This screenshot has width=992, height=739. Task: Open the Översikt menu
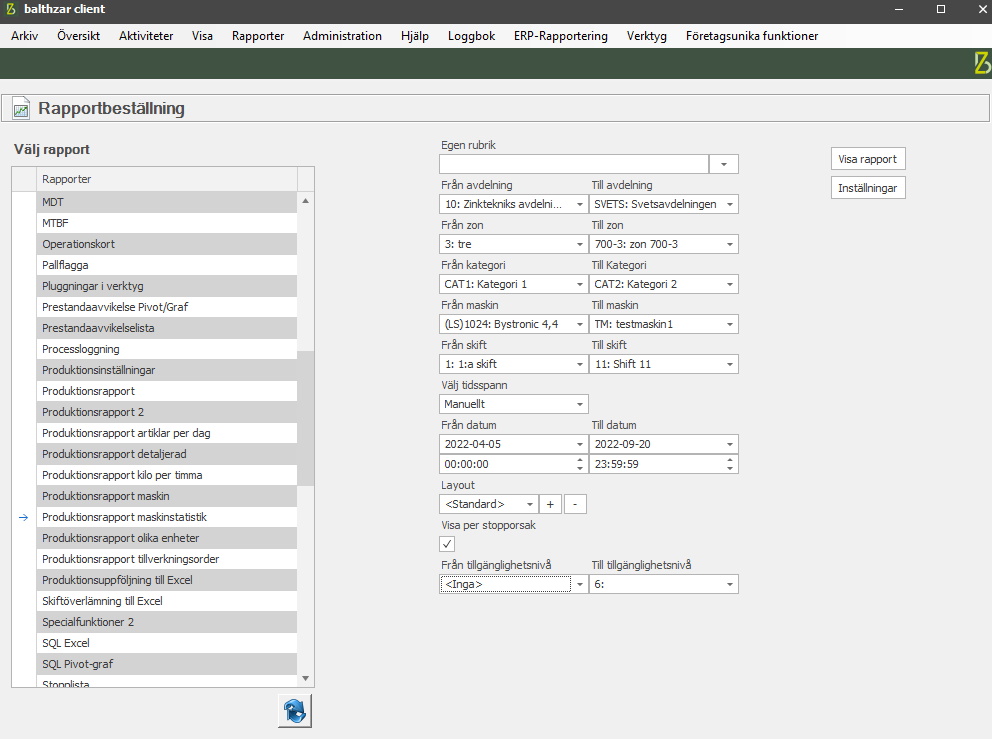78,36
